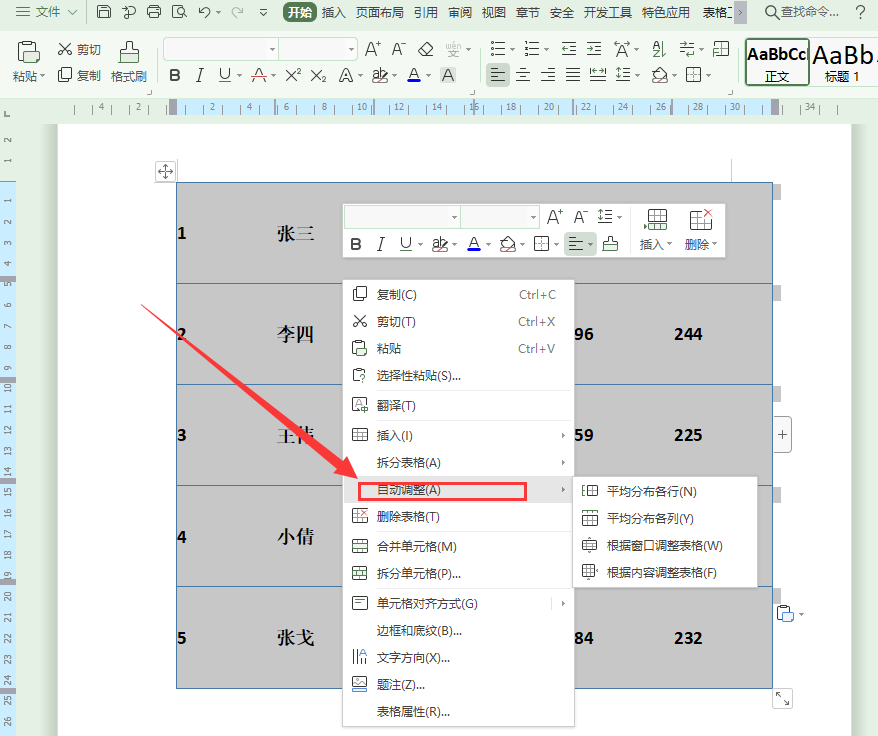Click 删除表格(T) in context menu
This screenshot has width=878, height=736.
(458, 516)
